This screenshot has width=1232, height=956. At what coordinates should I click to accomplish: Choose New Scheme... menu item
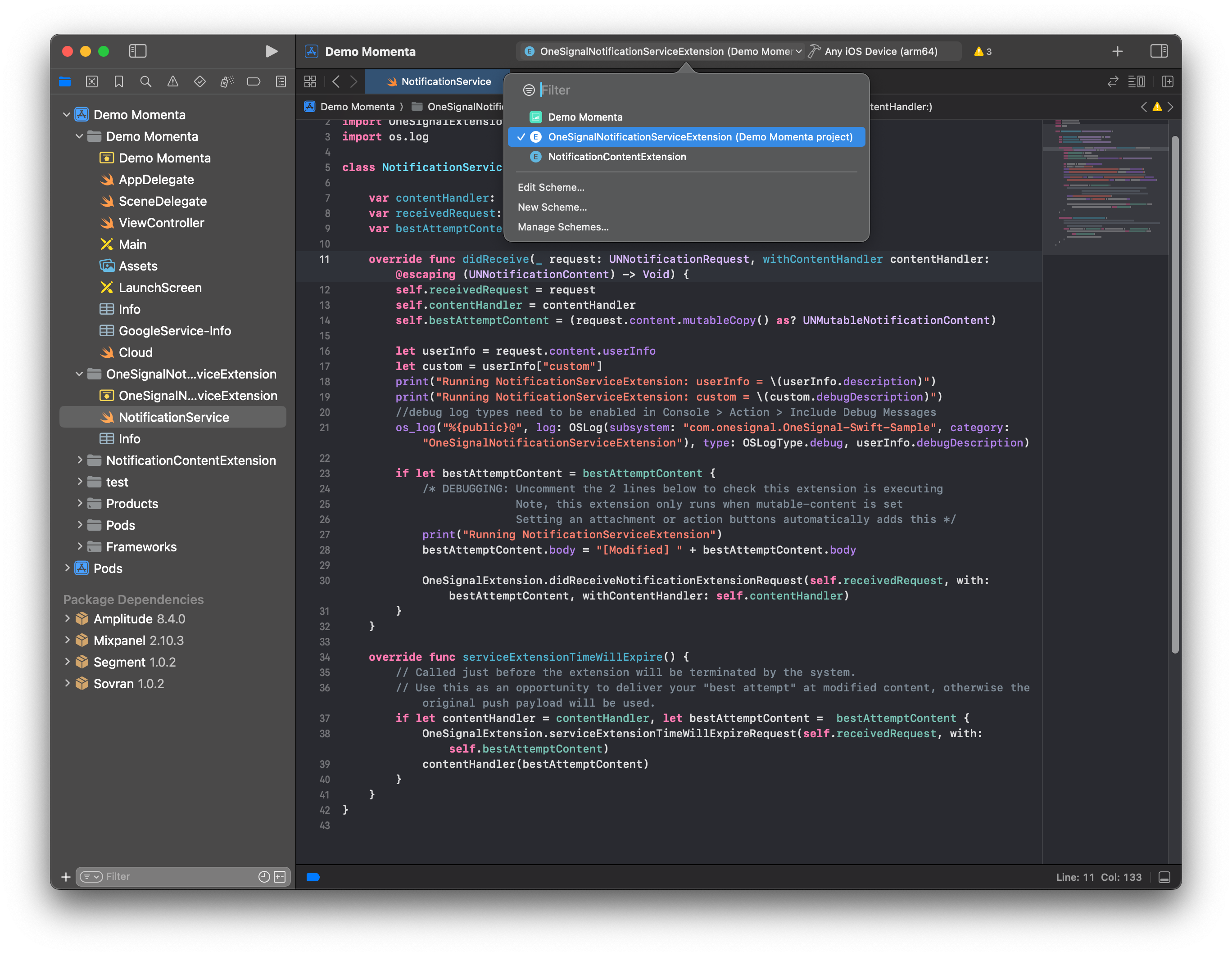click(552, 207)
